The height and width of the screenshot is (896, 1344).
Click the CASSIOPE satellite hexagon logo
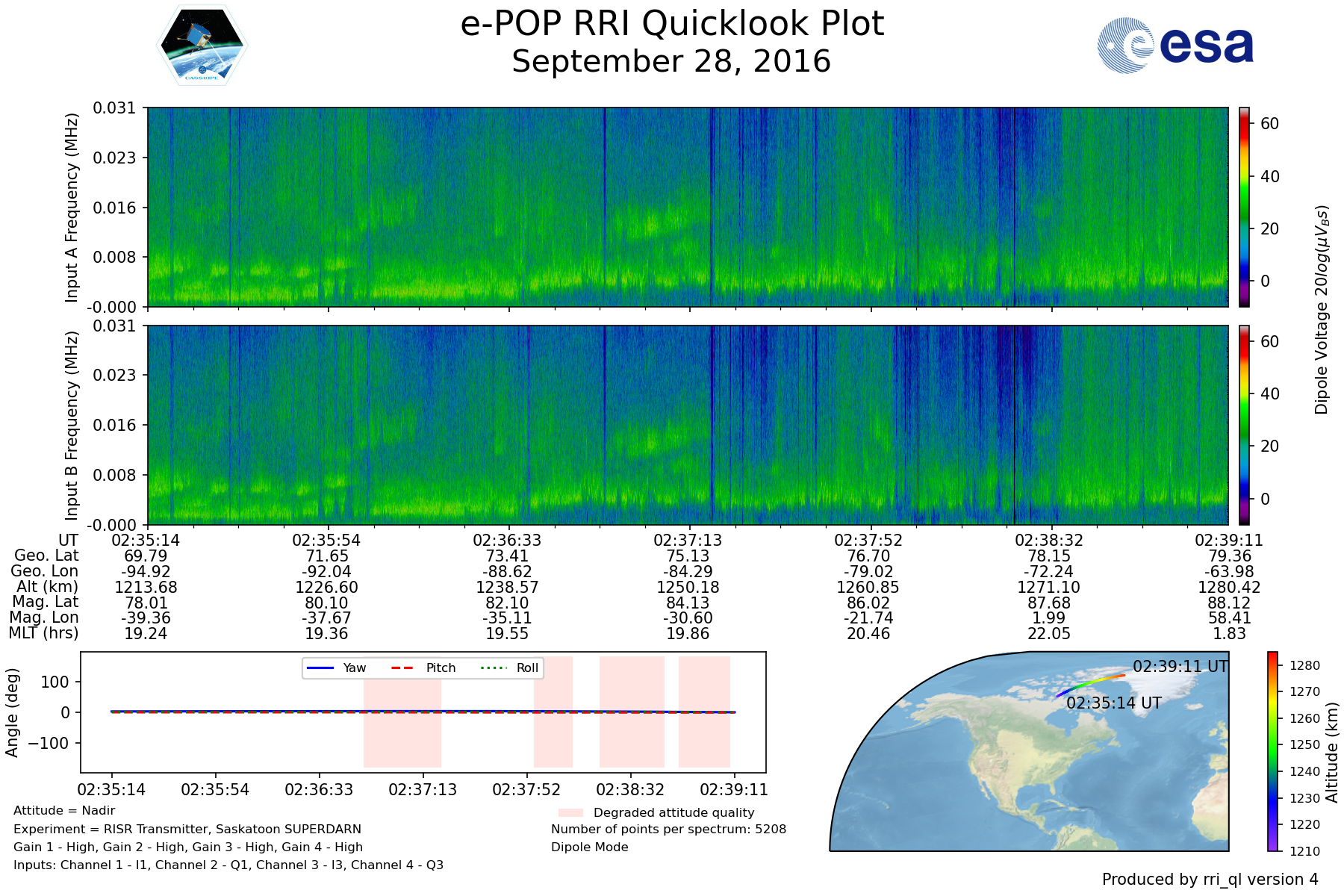tap(202, 46)
